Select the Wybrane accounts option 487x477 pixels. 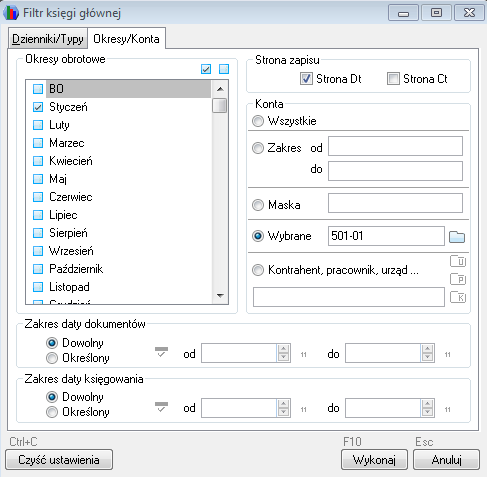click(x=258, y=236)
